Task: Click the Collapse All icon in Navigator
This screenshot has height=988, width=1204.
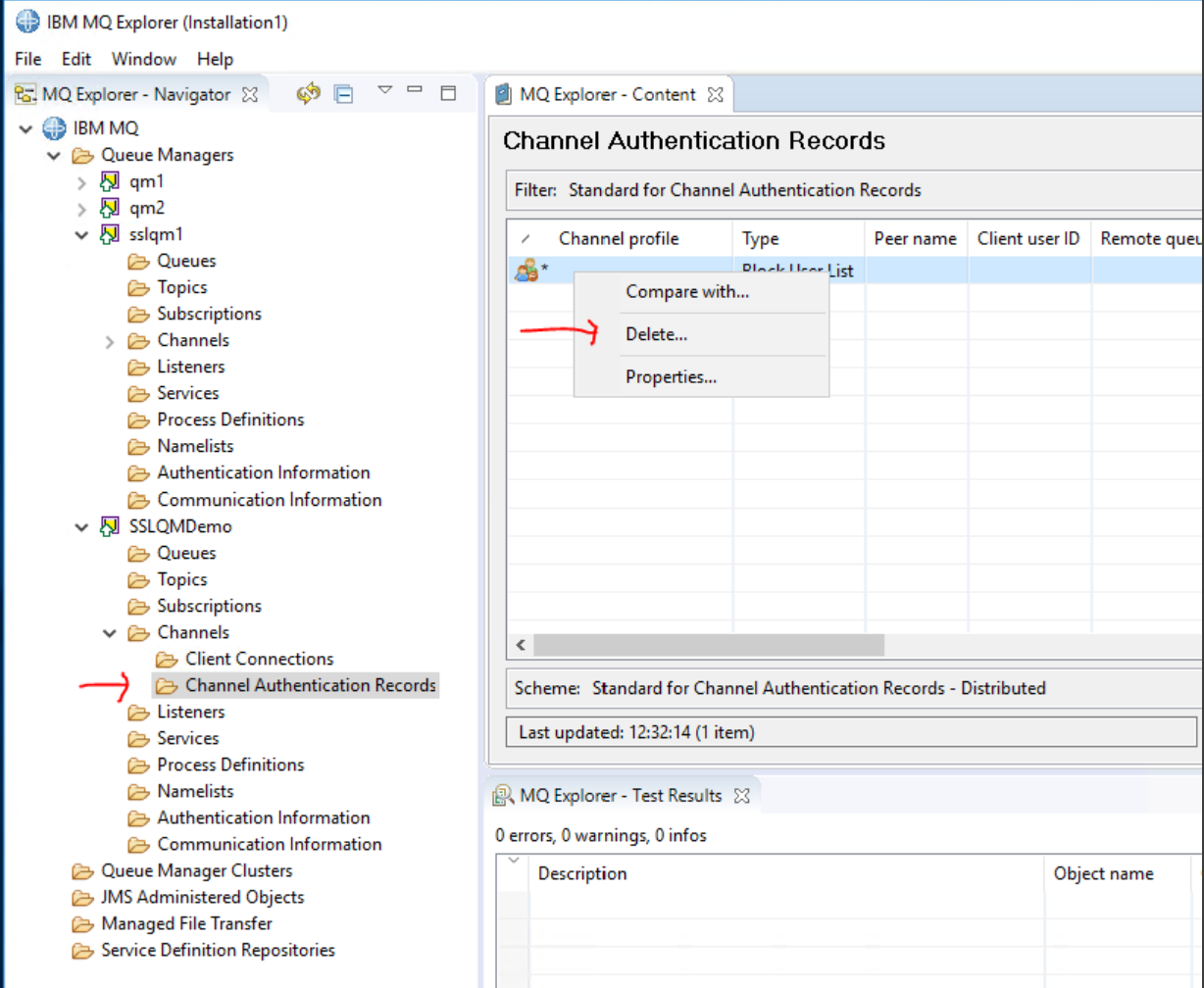Action: point(343,94)
